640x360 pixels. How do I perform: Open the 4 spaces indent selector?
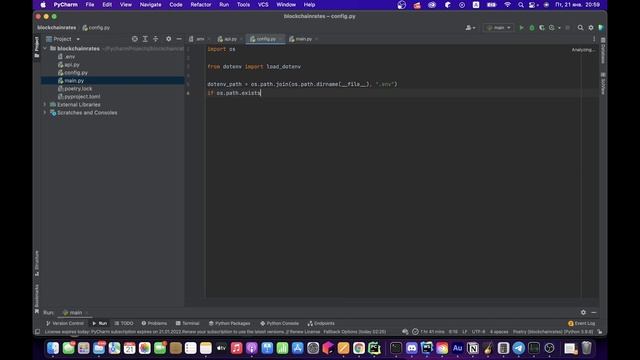(x=499, y=332)
